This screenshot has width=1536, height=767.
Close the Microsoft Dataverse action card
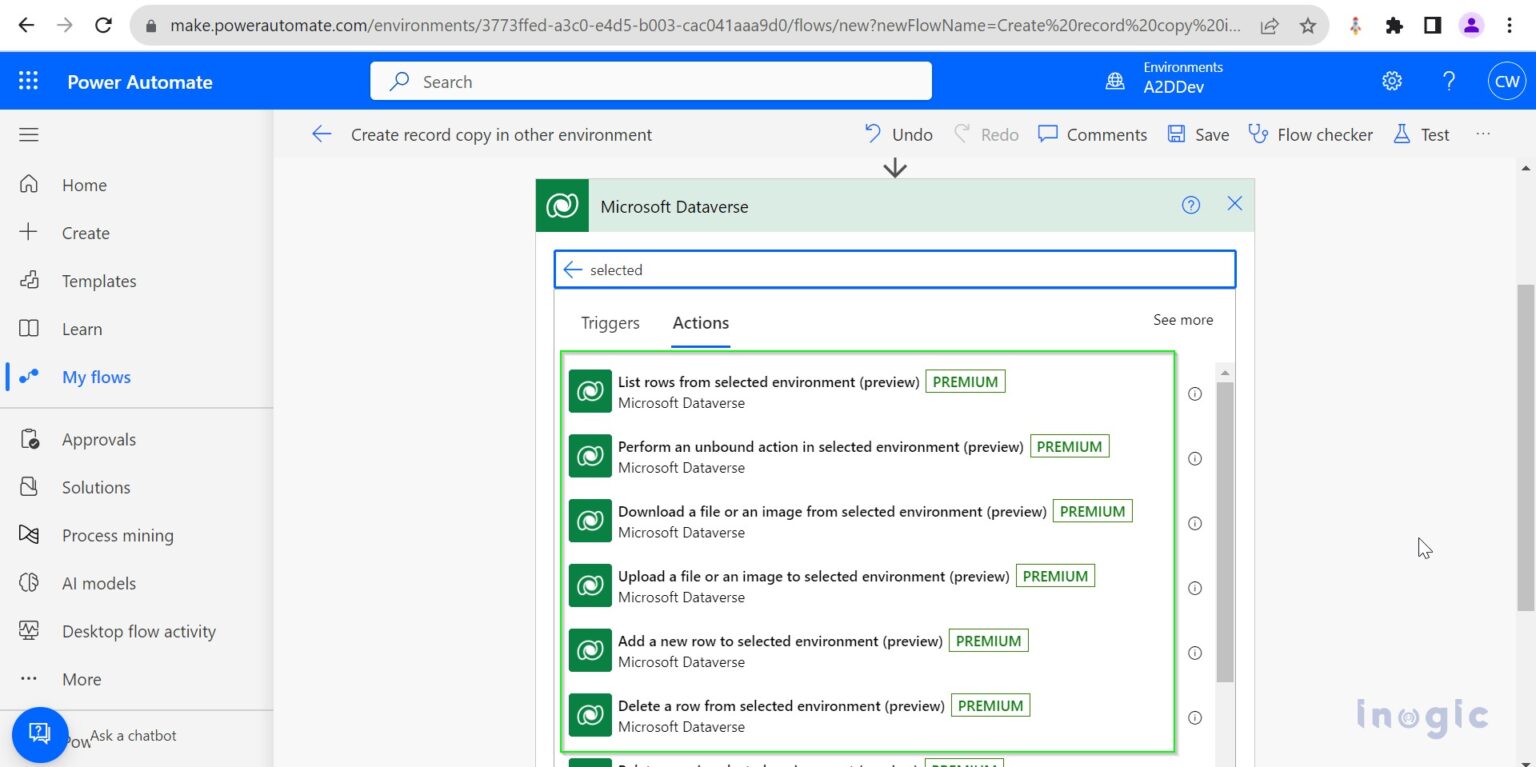coord(1235,204)
